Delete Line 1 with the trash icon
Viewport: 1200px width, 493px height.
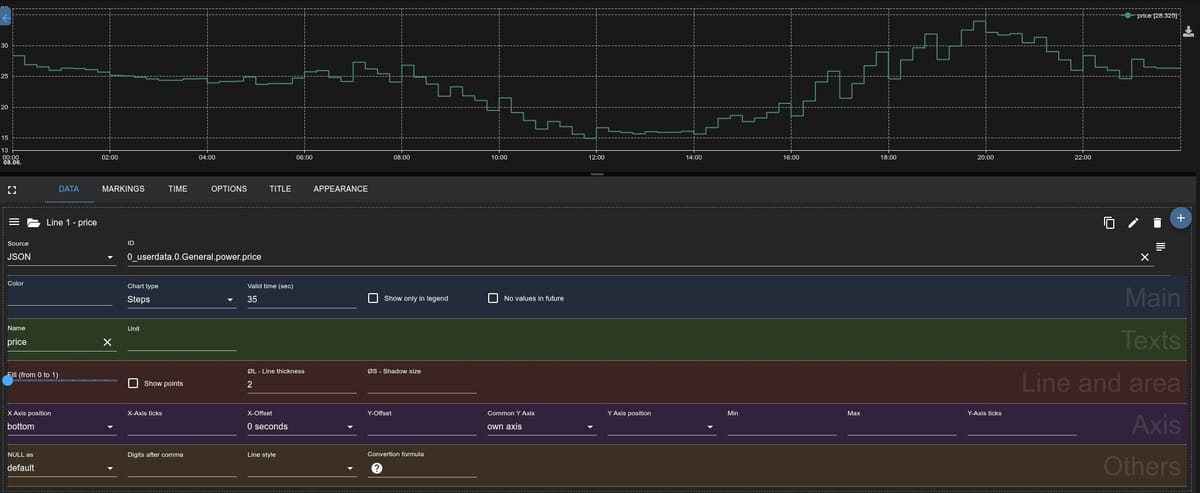pyautogui.click(x=1157, y=222)
